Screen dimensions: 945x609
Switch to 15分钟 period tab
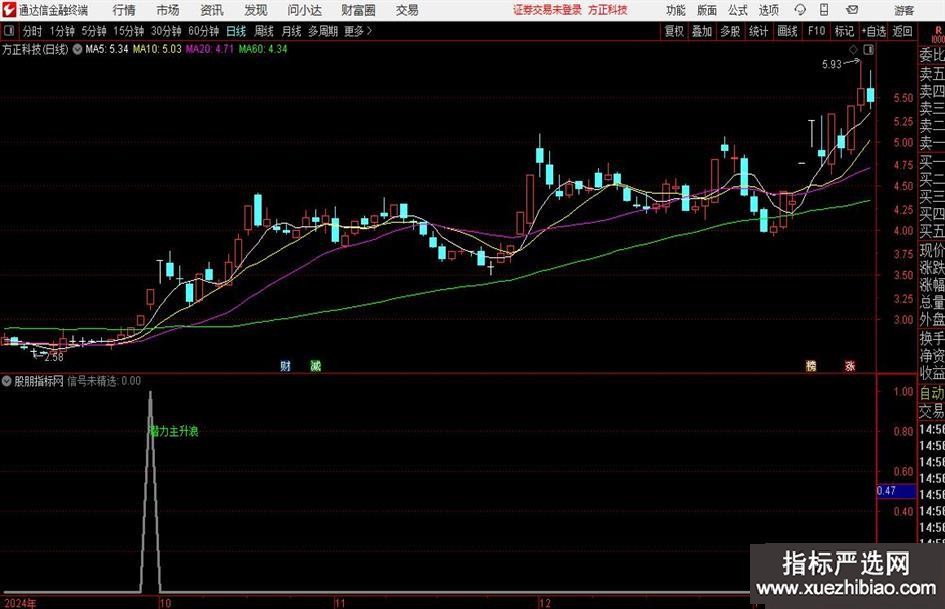click(x=129, y=31)
